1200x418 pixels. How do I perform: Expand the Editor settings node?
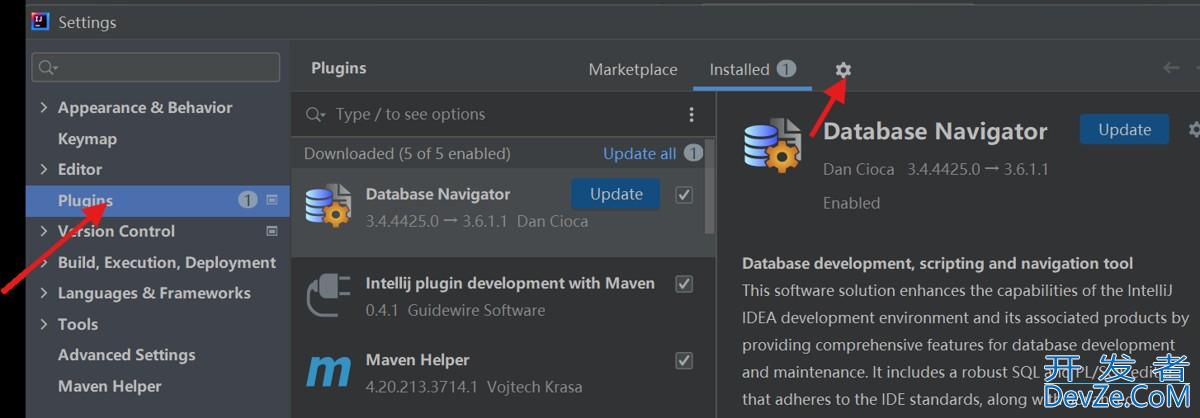(x=43, y=169)
